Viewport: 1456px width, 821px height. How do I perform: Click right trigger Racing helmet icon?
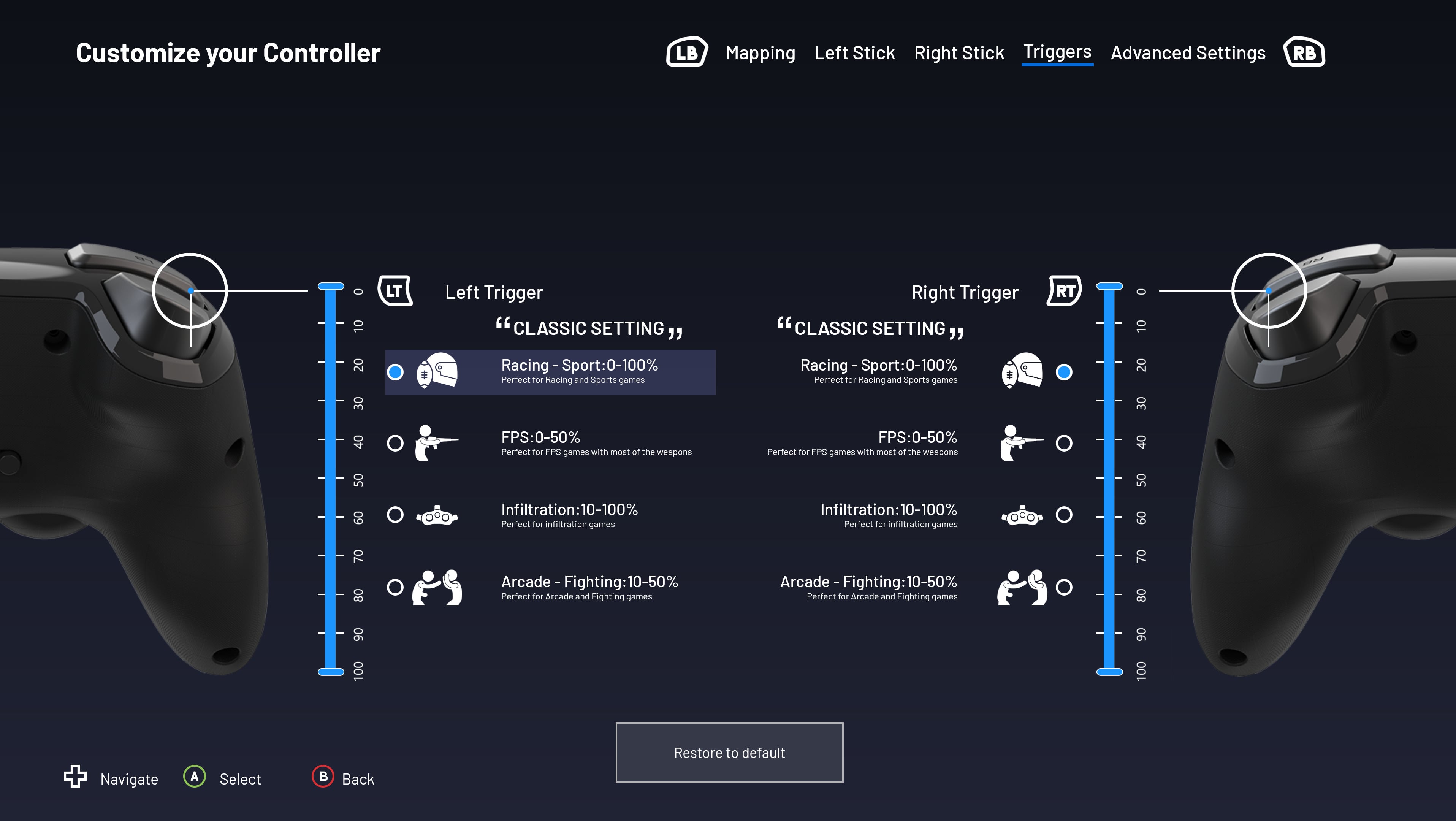pyautogui.click(x=1022, y=371)
